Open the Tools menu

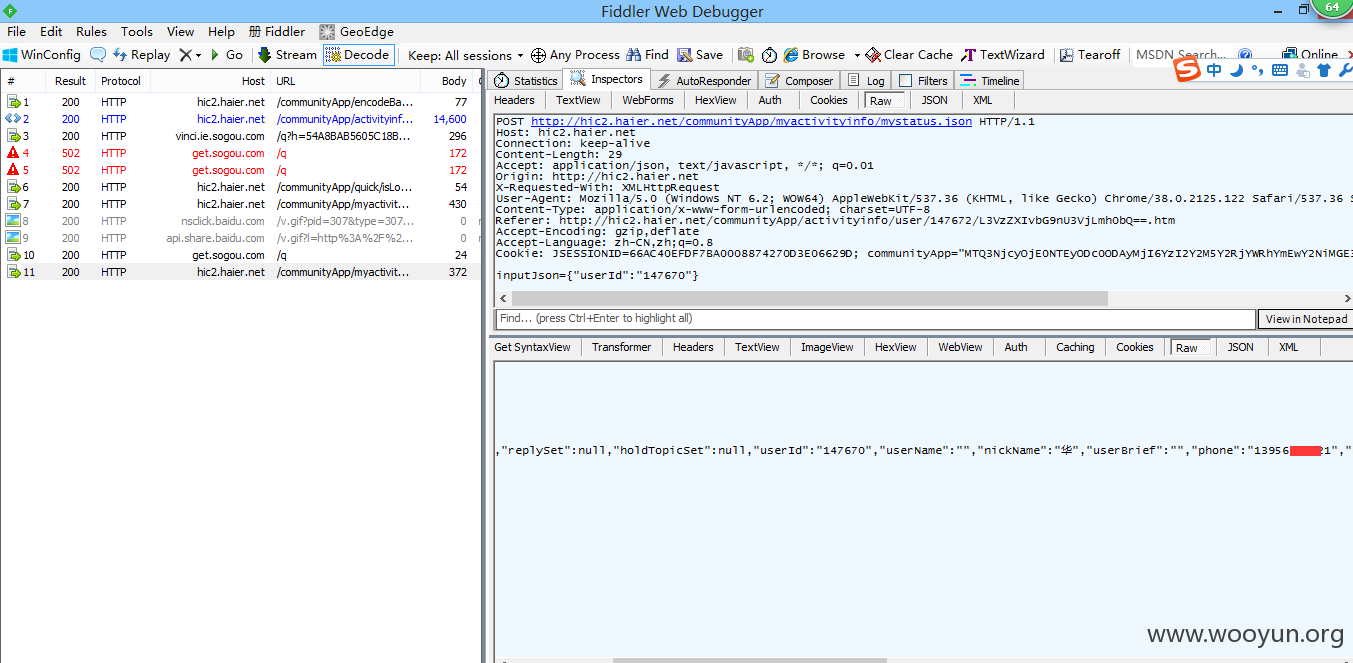click(x=137, y=31)
